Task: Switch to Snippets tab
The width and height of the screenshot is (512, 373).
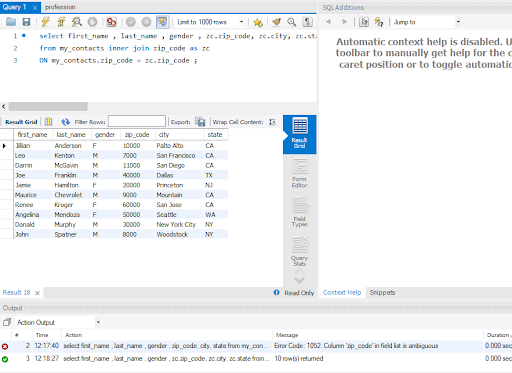Action: pos(382,293)
